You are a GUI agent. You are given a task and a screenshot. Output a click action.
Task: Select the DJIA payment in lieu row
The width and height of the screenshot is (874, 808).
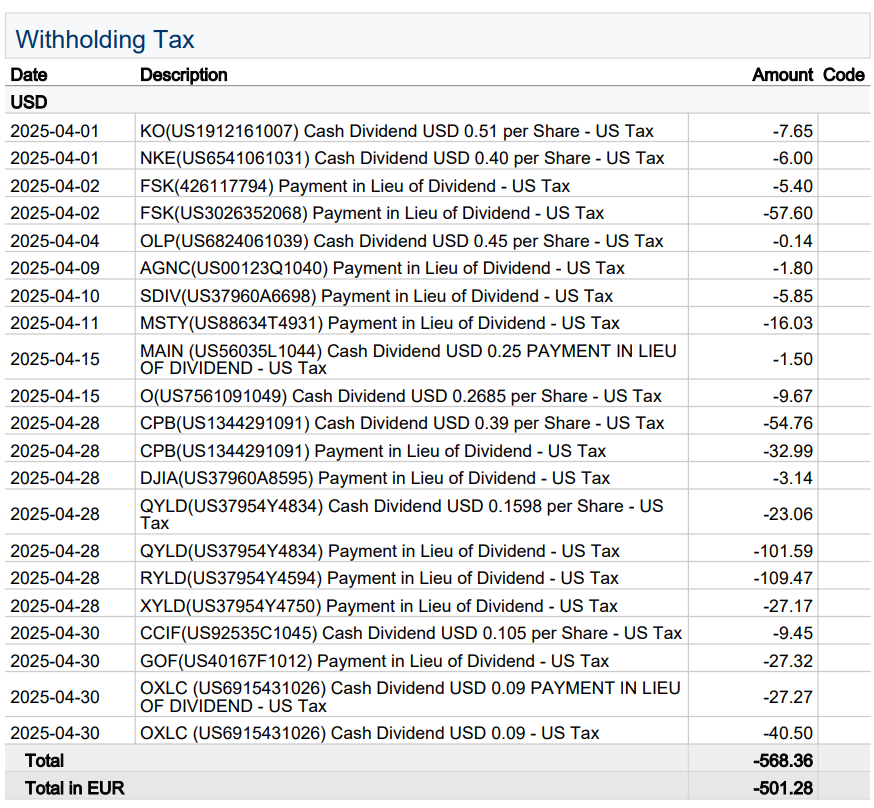pos(375,478)
